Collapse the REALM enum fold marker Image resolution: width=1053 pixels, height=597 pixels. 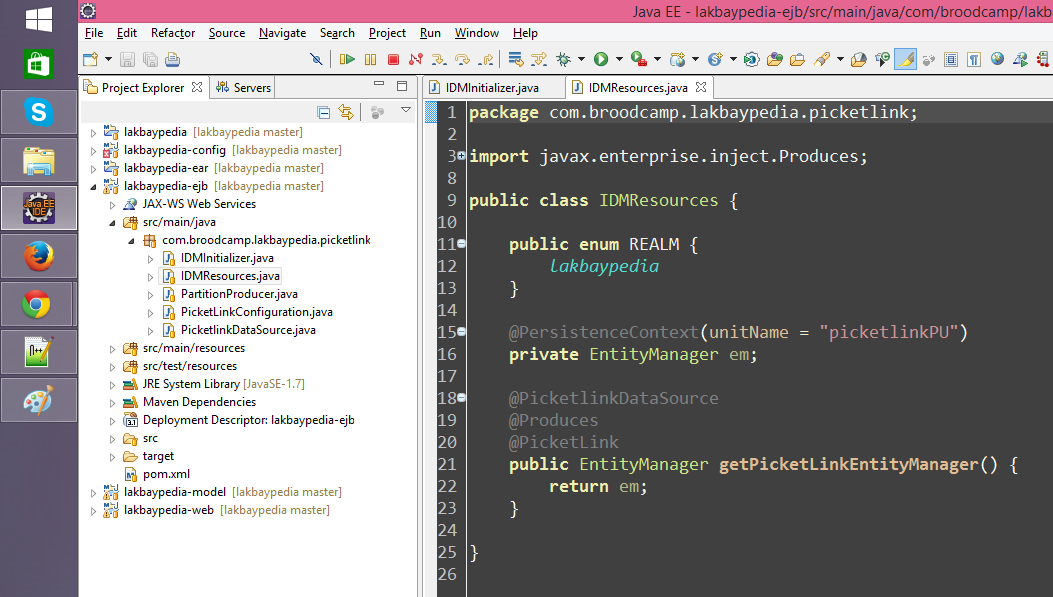pos(461,244)
